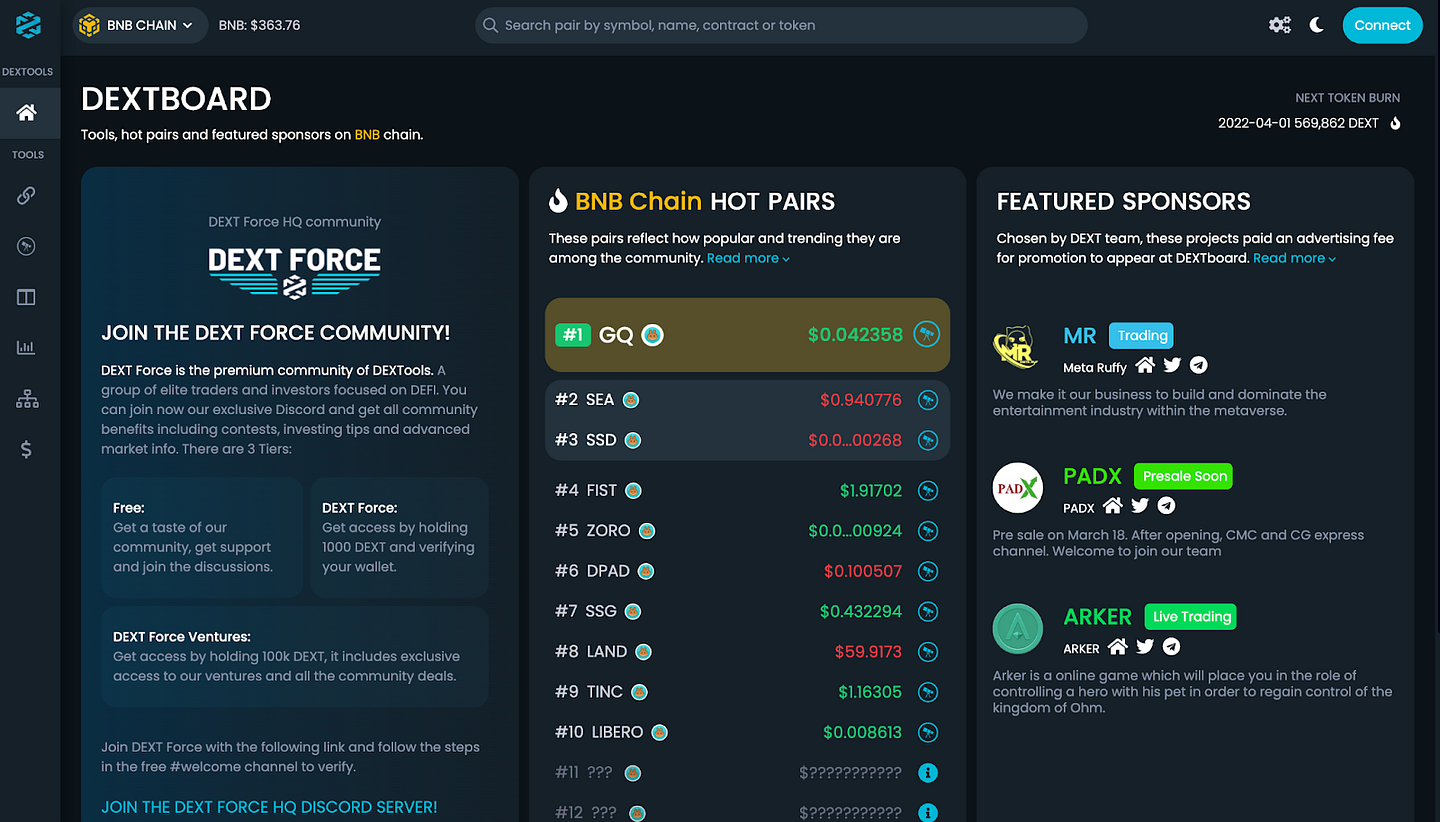Select the Trading badge next to MR
This screenshot has height=822, width=1440.
(1142, 336)
